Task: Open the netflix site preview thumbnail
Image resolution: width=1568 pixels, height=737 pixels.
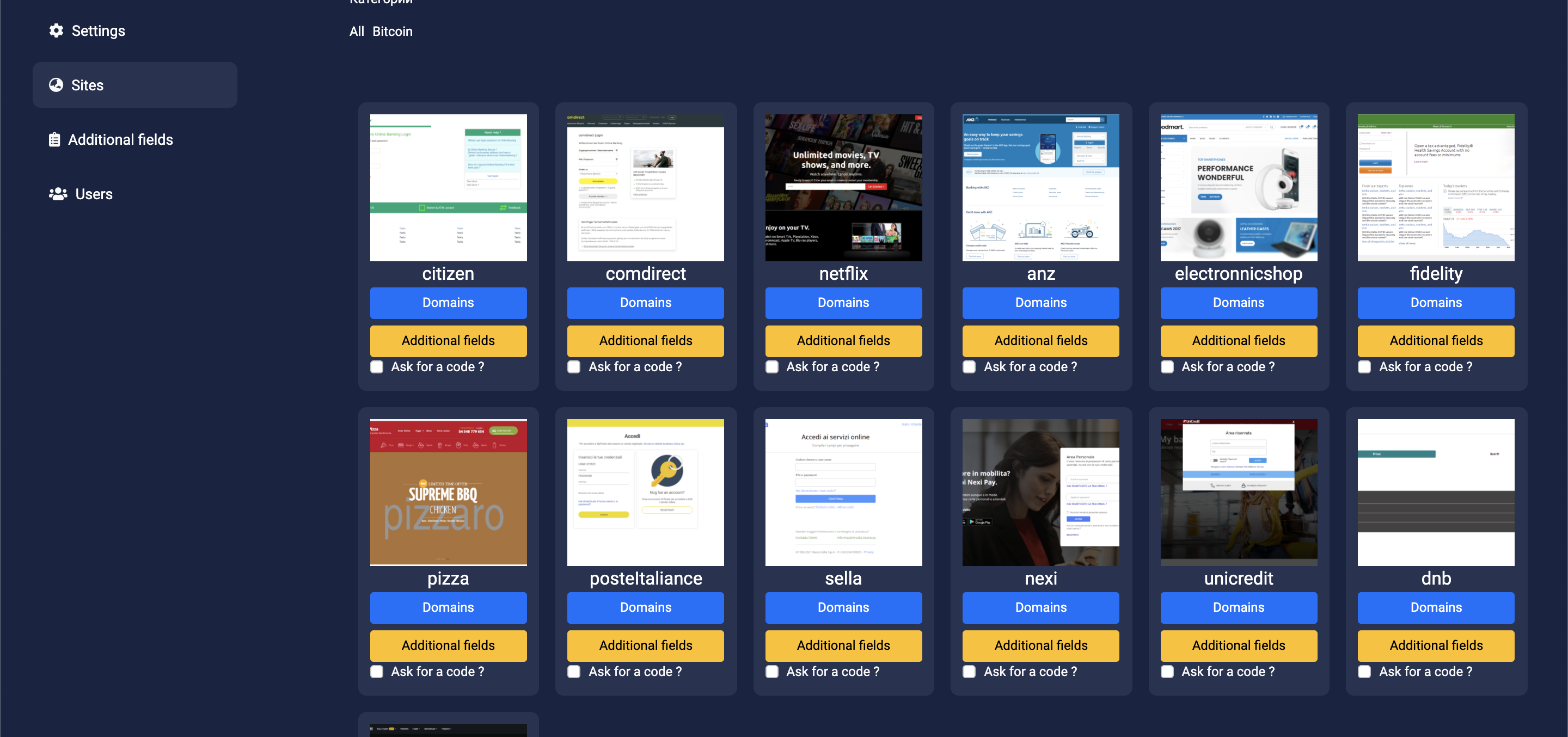Action: point(843,187)
